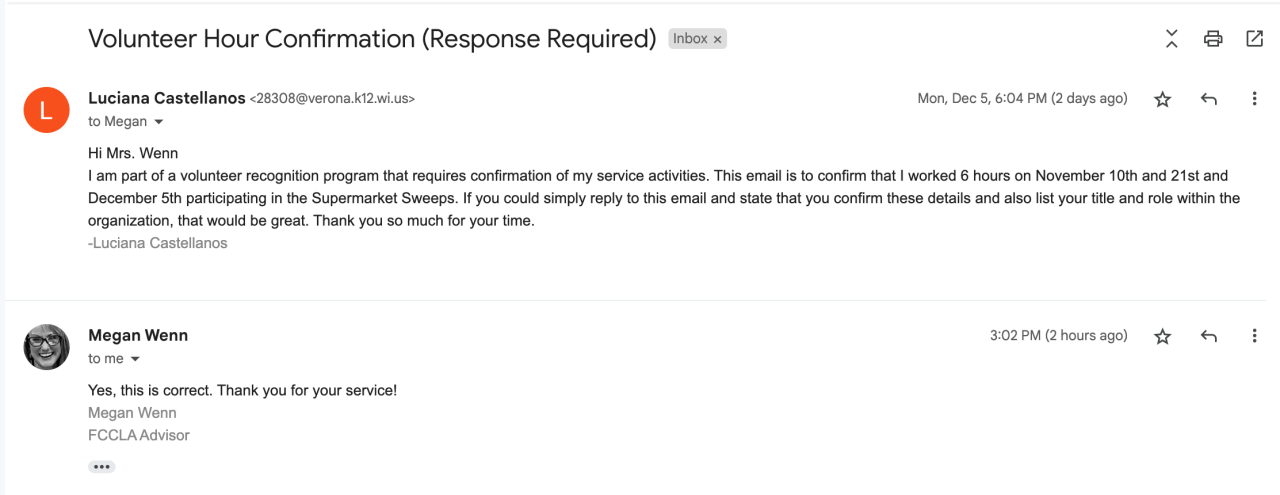The width and height of the screenshot is (1280, 495).
Task: Click sender name Luciana Castellanos
Action: (x=167, y=98)
